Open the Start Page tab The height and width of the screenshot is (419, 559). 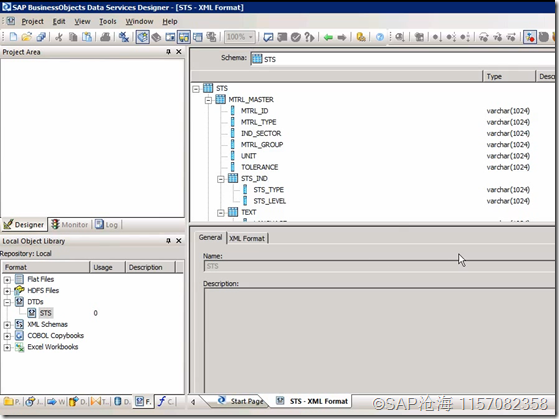click(x=241, y=401)
